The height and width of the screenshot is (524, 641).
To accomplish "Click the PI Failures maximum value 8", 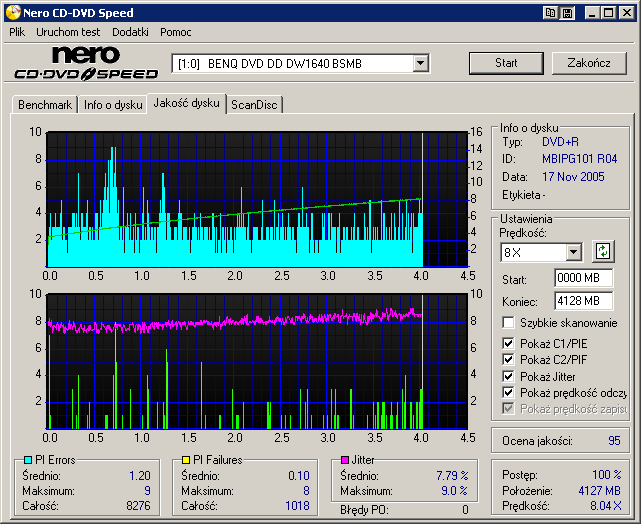I will [306, 491].
